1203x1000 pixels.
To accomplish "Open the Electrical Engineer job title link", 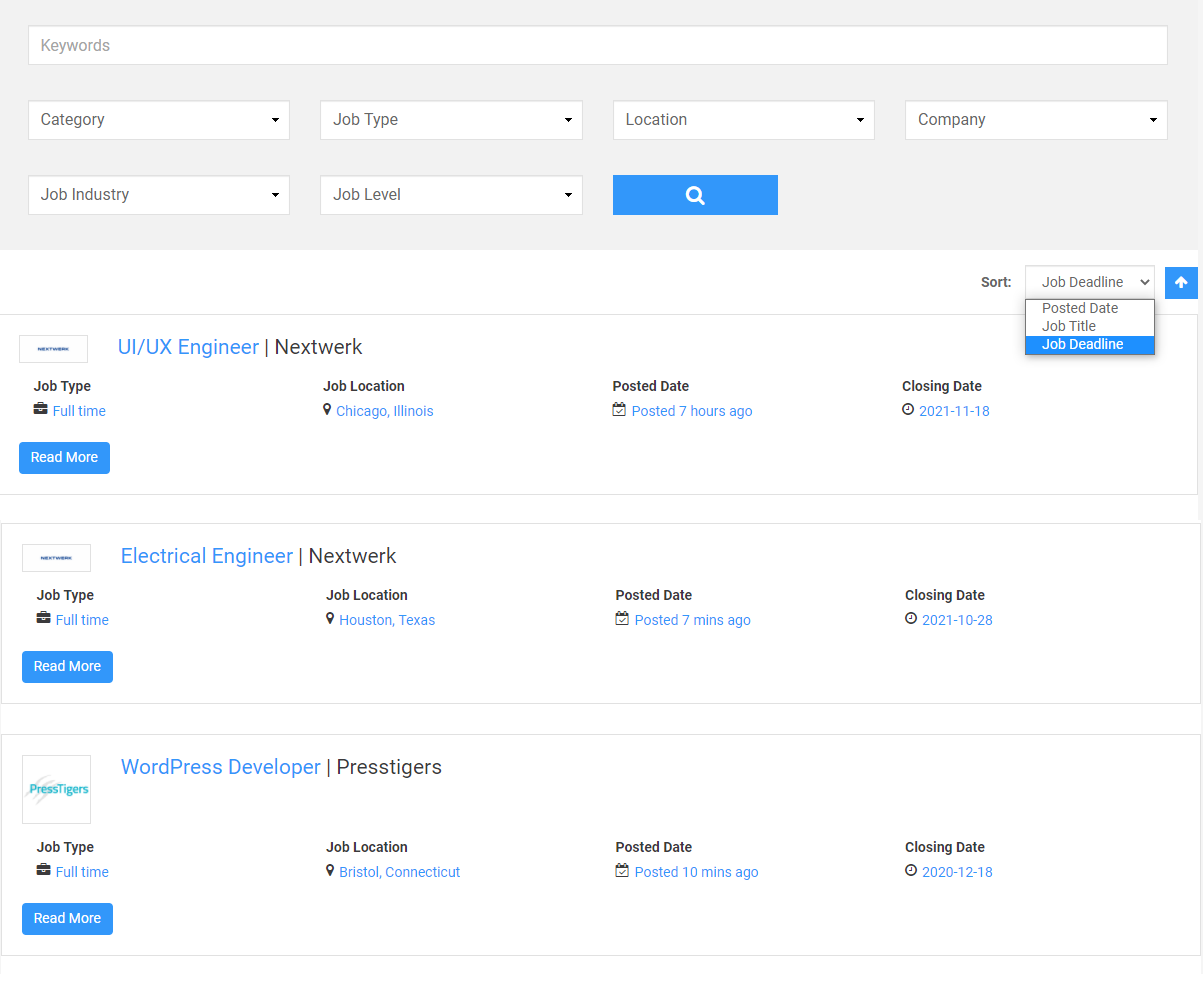I will pyautogui.click(x=207, y=556).
